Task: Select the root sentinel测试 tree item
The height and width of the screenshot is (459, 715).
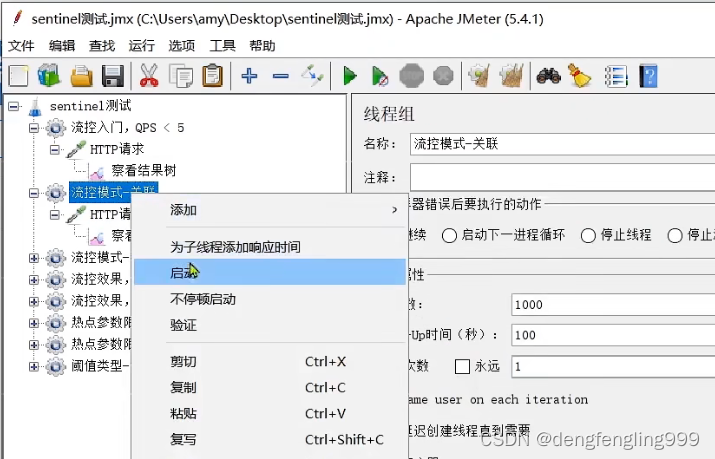Action: (x=90, y=106)
